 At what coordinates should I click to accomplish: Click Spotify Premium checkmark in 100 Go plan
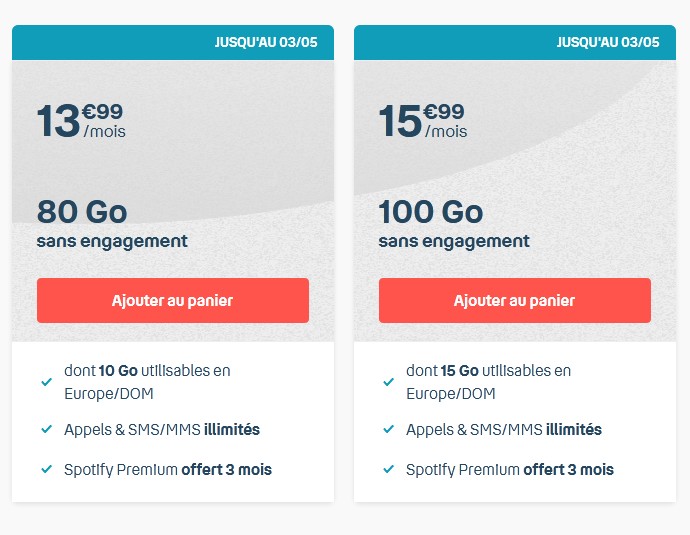[x=388, y=469]
